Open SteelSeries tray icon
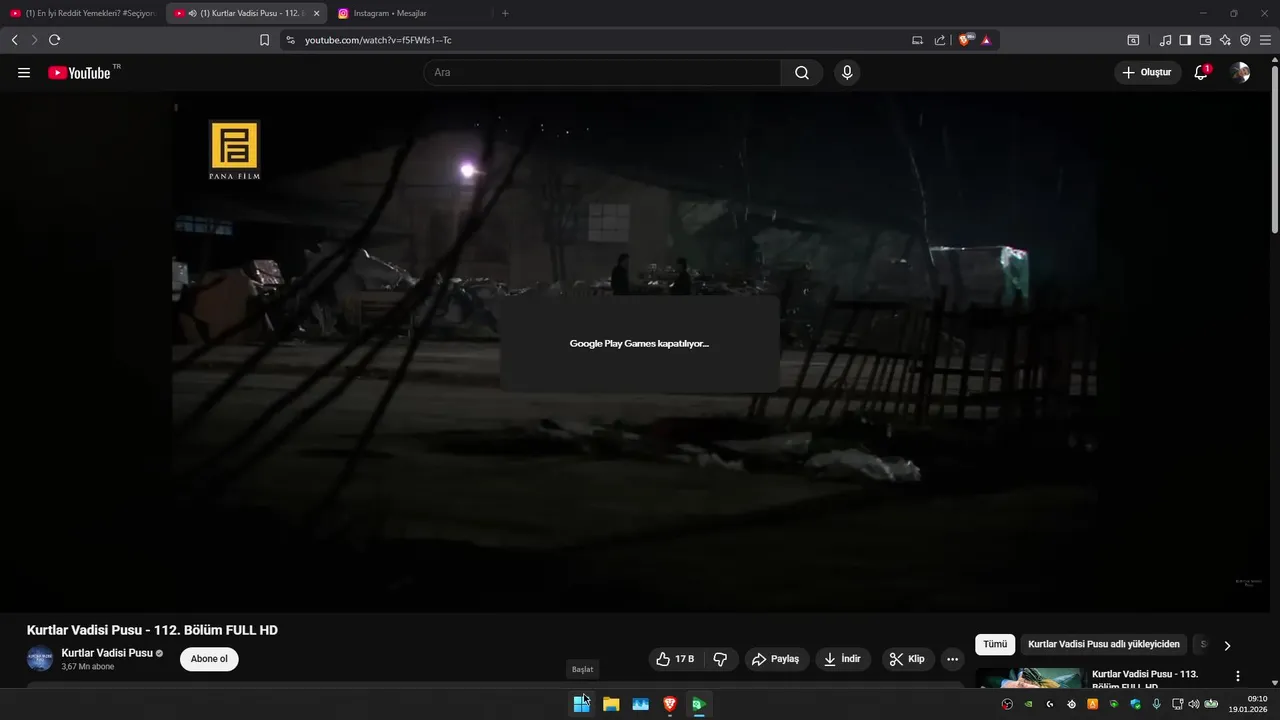Image resolution: width=1280 pixels, height=720 pixels. pyautogui.click(x=1072, y=704)
